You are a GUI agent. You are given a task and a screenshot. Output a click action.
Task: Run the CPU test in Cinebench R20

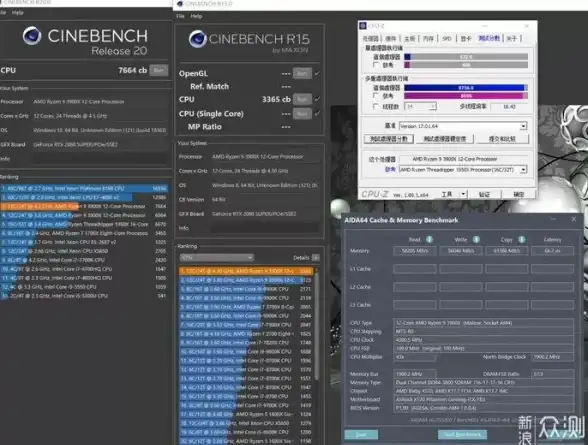159,70
